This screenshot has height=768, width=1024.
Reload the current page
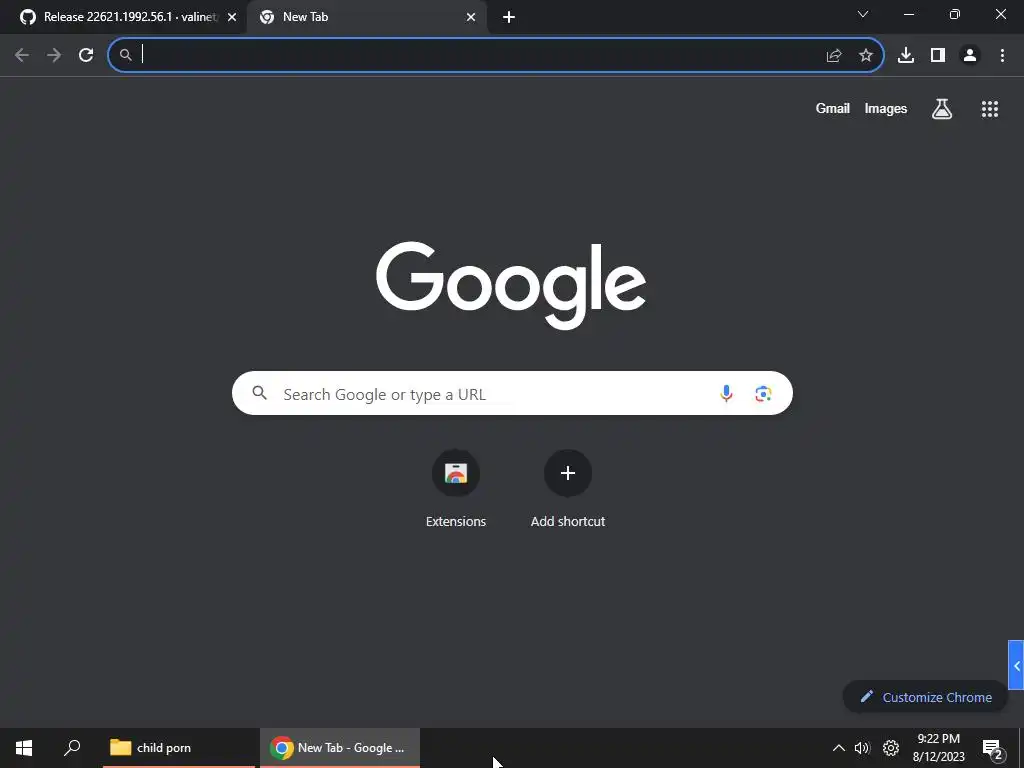point(86,55)
